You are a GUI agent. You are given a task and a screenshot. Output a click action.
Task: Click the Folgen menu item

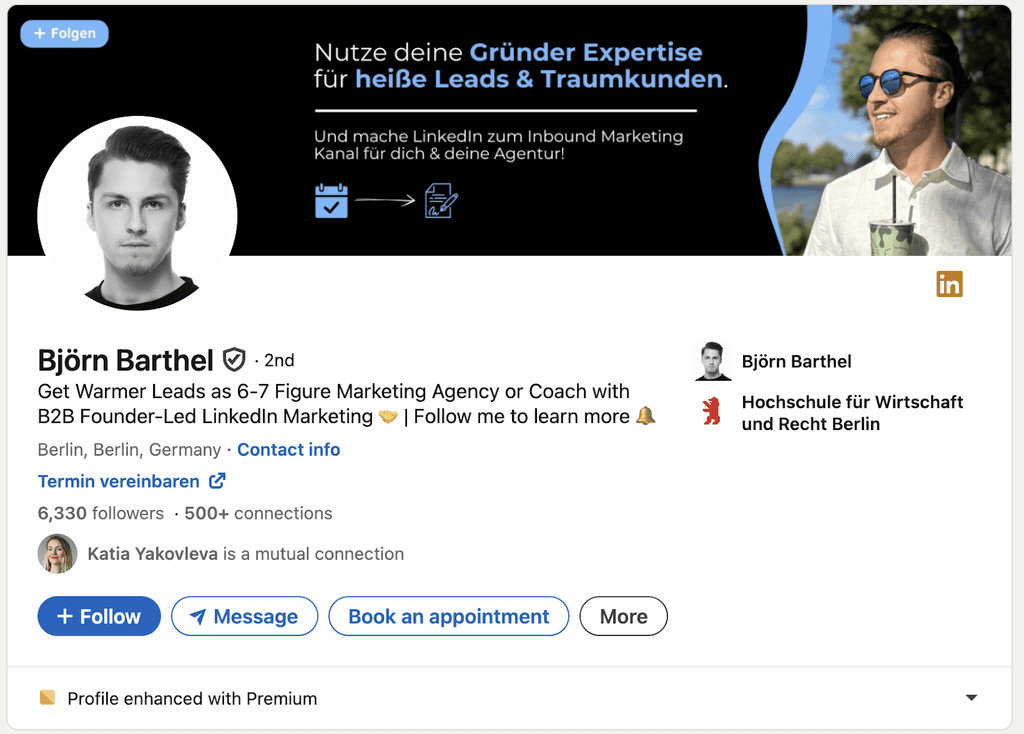pyautogui.click(x=63, y=33)
